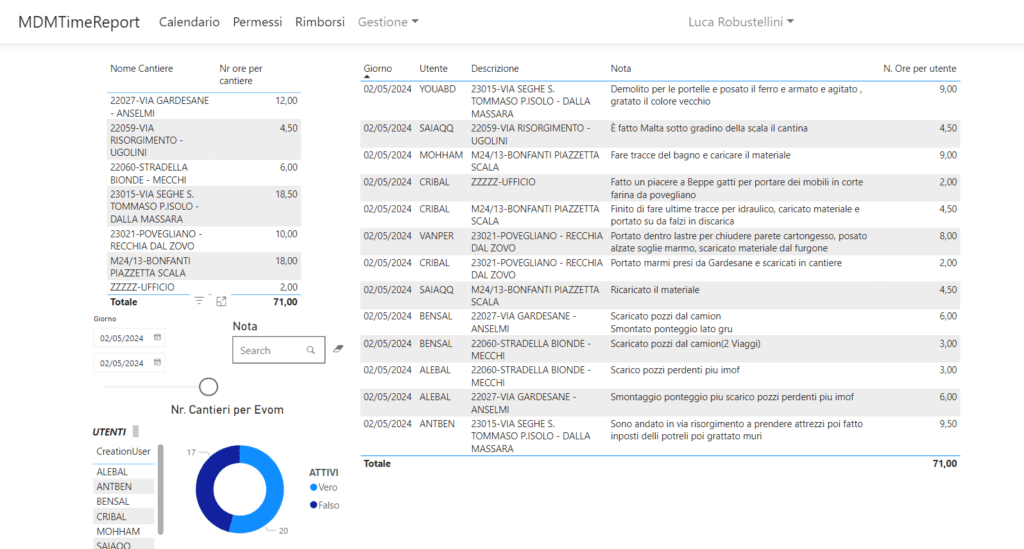Sort by the Nome Cantiere column header
Viewport: 1024px width, 549px height.
point(142,69)
